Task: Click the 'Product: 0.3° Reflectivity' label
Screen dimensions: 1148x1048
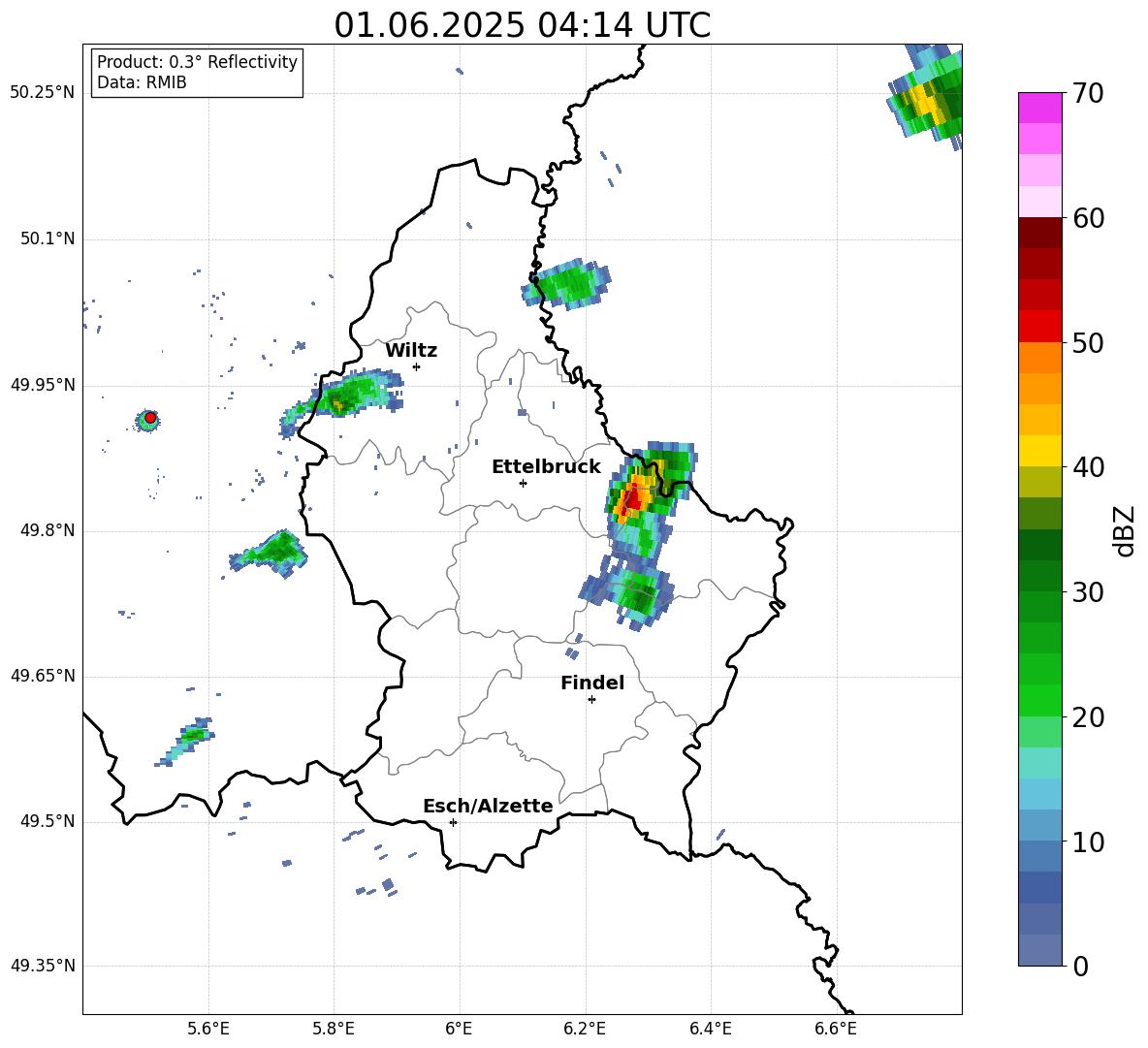Action: point(197,62)
